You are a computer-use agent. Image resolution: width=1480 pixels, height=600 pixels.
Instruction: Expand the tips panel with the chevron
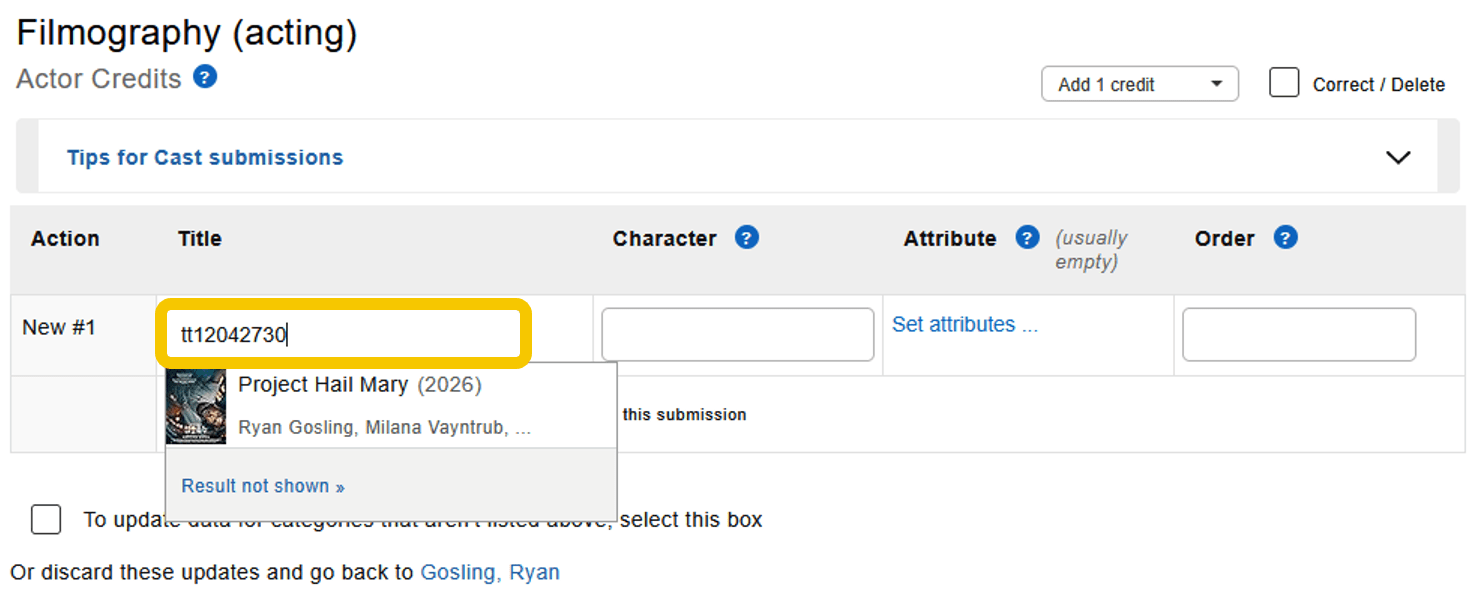point(1398,157)
